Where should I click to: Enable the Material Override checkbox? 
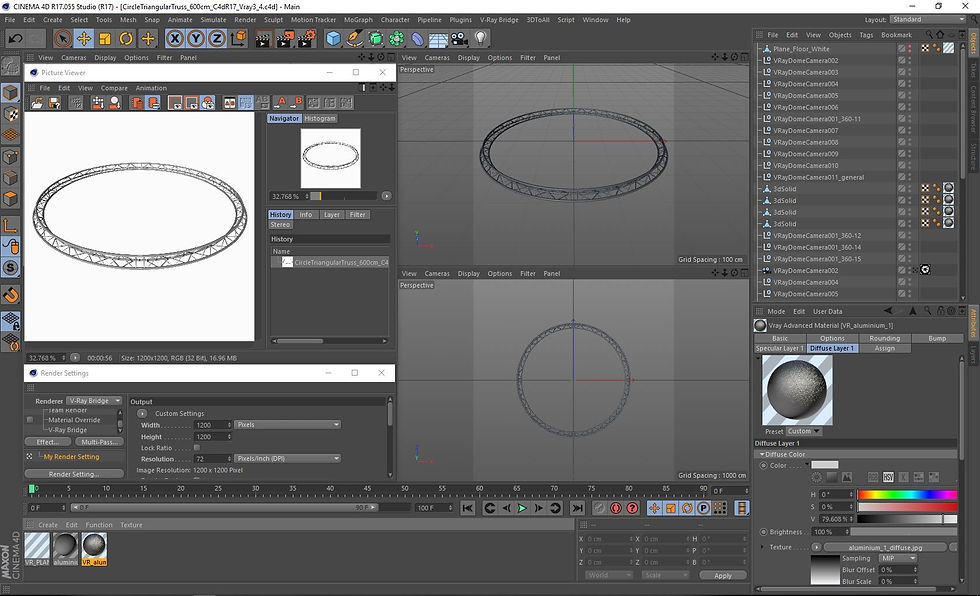pos(30,420)
